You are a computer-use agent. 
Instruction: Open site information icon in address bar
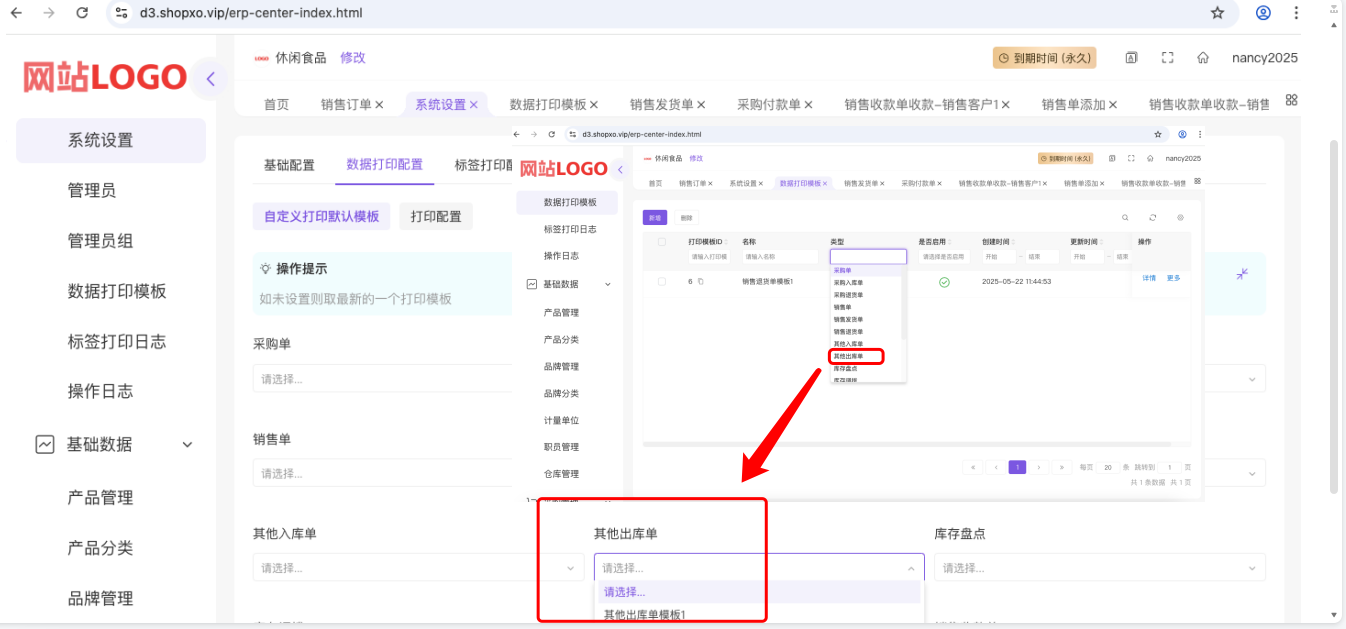click(121, 13)
